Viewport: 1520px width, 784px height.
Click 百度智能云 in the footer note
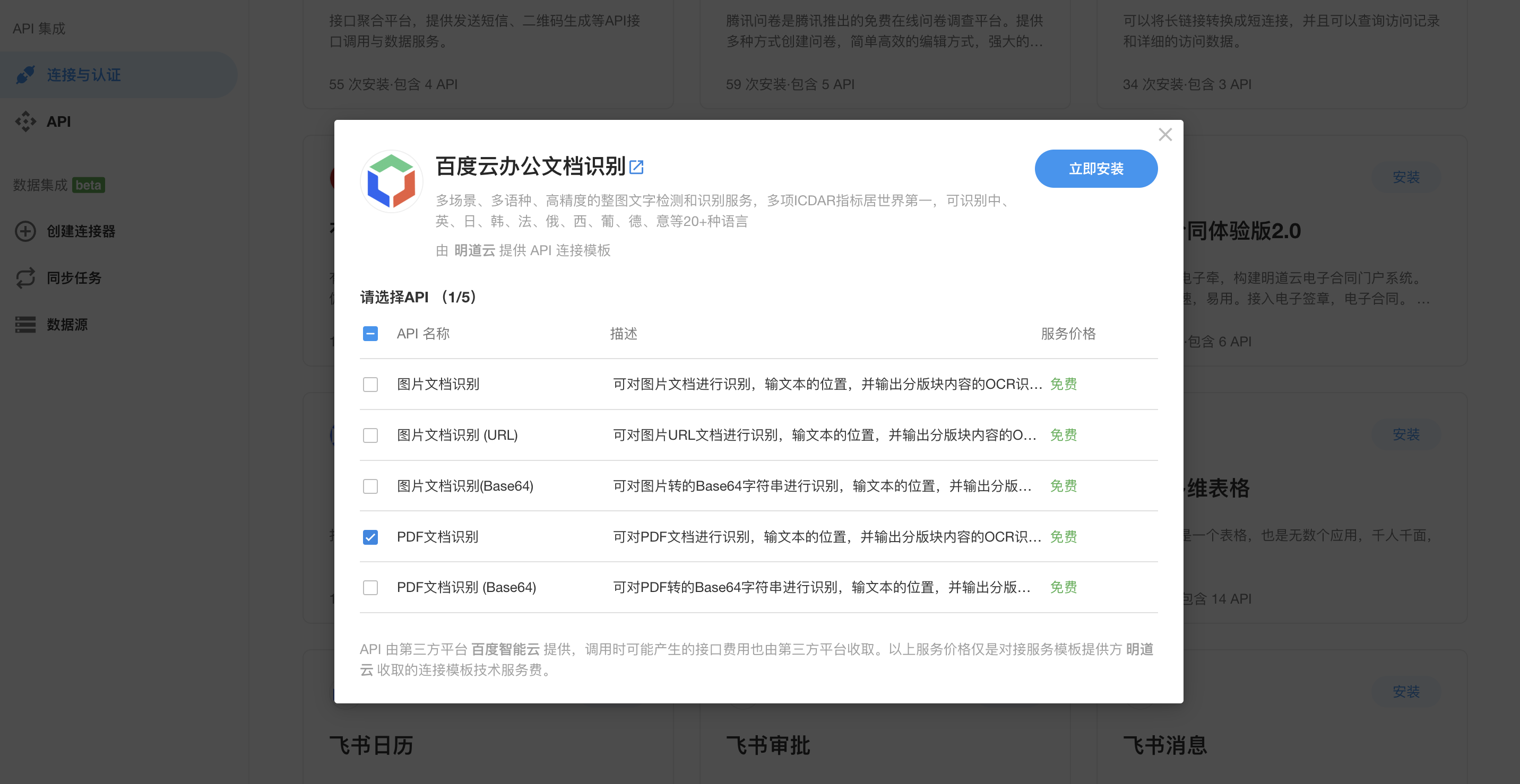(505, 649)
